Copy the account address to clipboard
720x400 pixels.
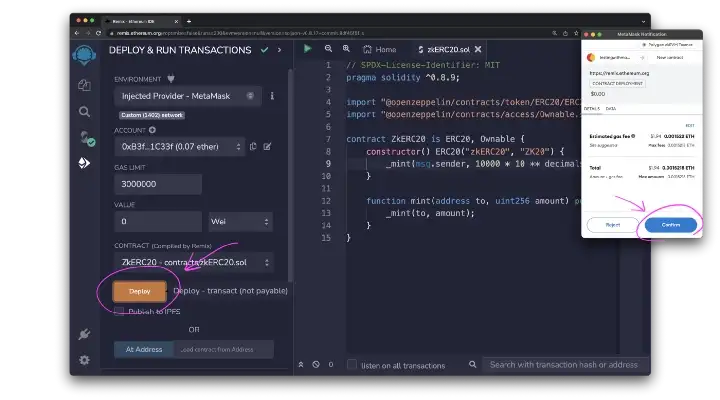(x=254, y=146)
